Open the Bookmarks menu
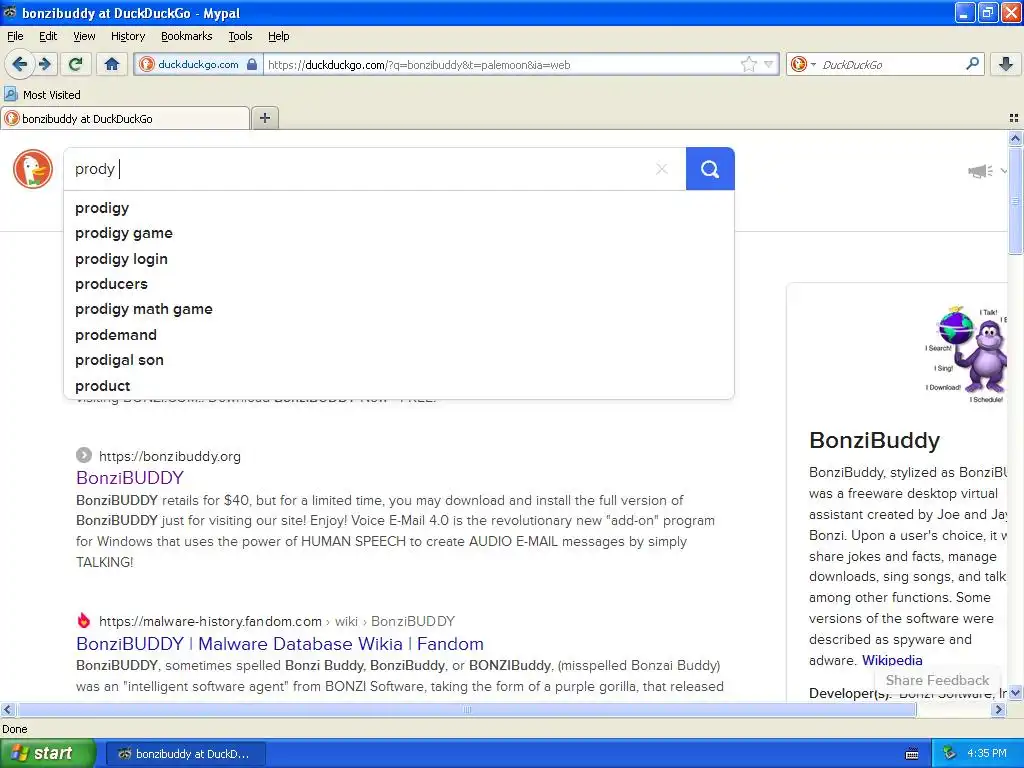This screenshot has width=1024, height=768. tap(186, 36)
